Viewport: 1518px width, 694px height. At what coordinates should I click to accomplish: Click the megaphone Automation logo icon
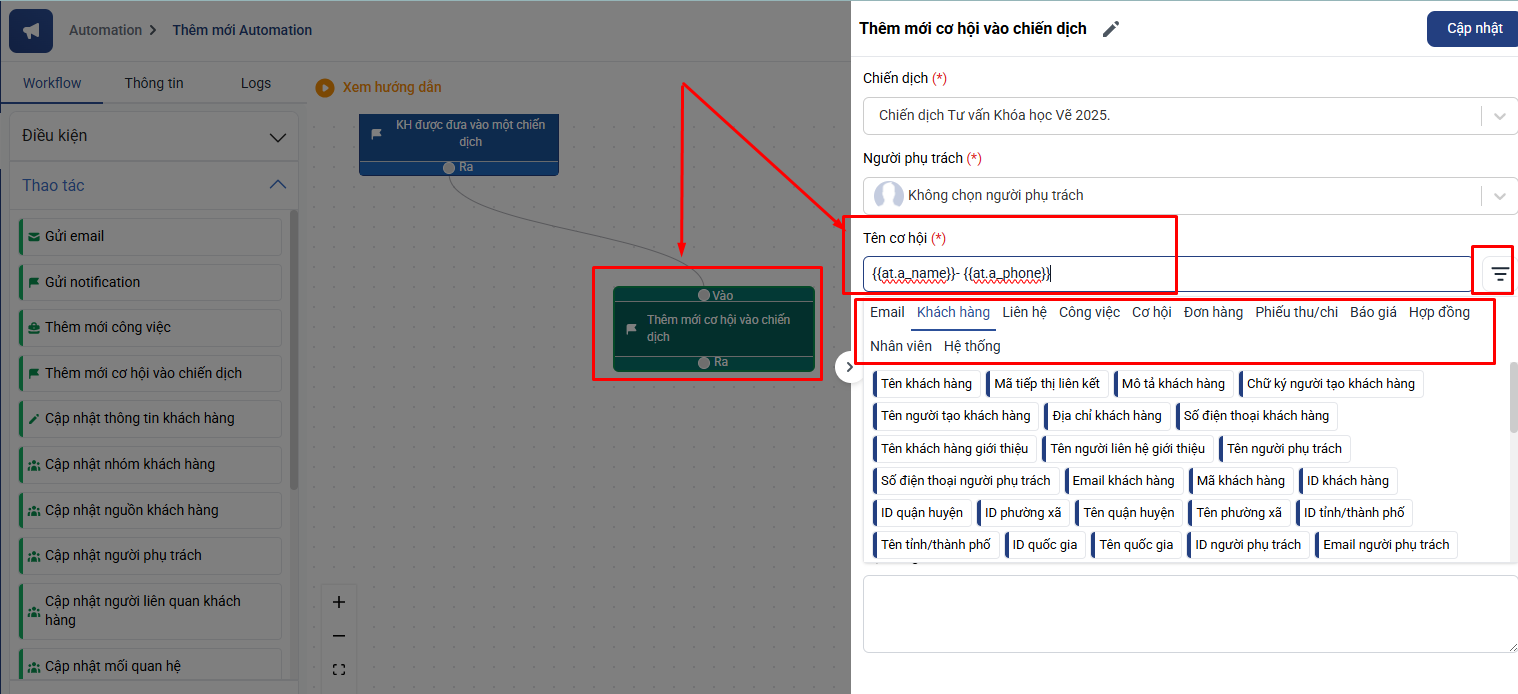31,31
